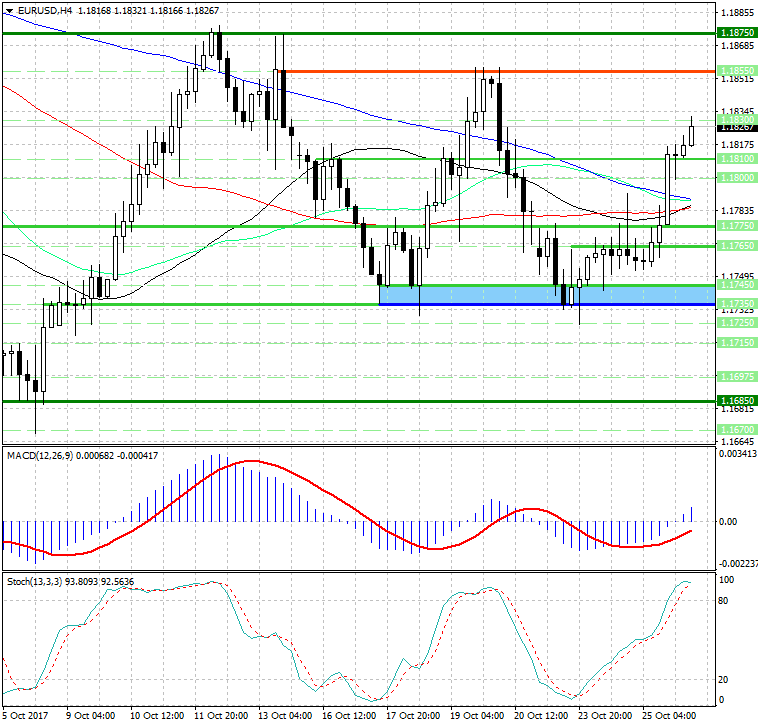Select the current price label 1.18267
The height and width of the screenshot is (727, 758).
736,127
